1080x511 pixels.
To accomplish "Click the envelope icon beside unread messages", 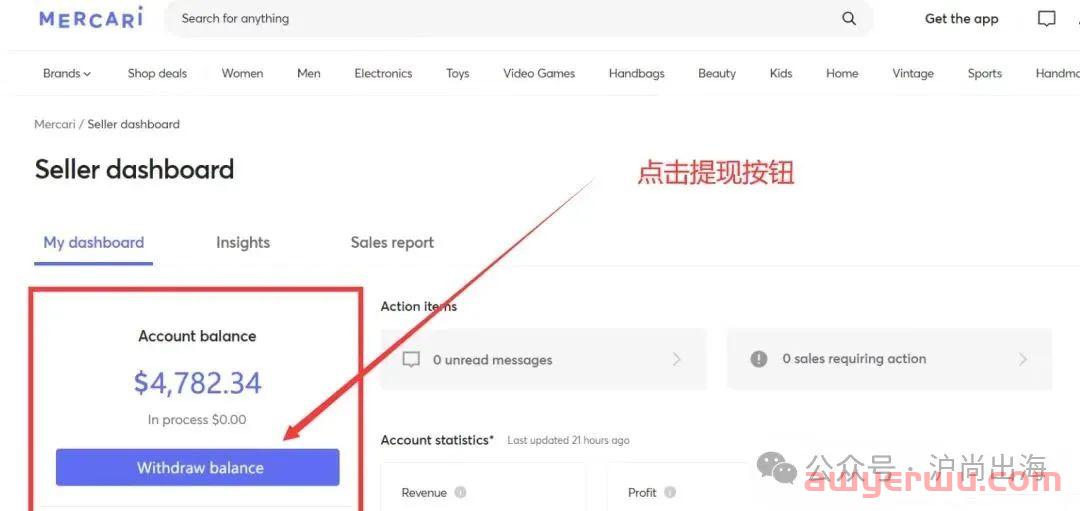I will tap(411, 359).
